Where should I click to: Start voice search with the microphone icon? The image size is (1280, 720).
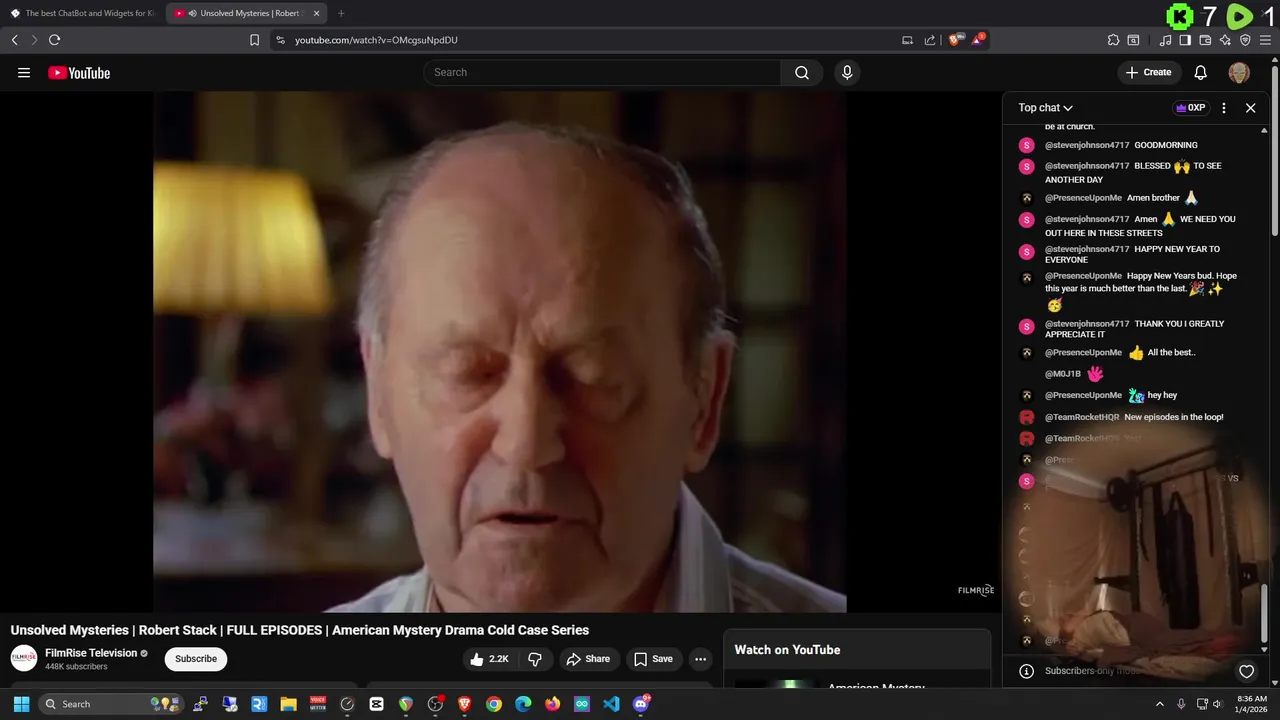pyautogui.click(x=847, y=72)
